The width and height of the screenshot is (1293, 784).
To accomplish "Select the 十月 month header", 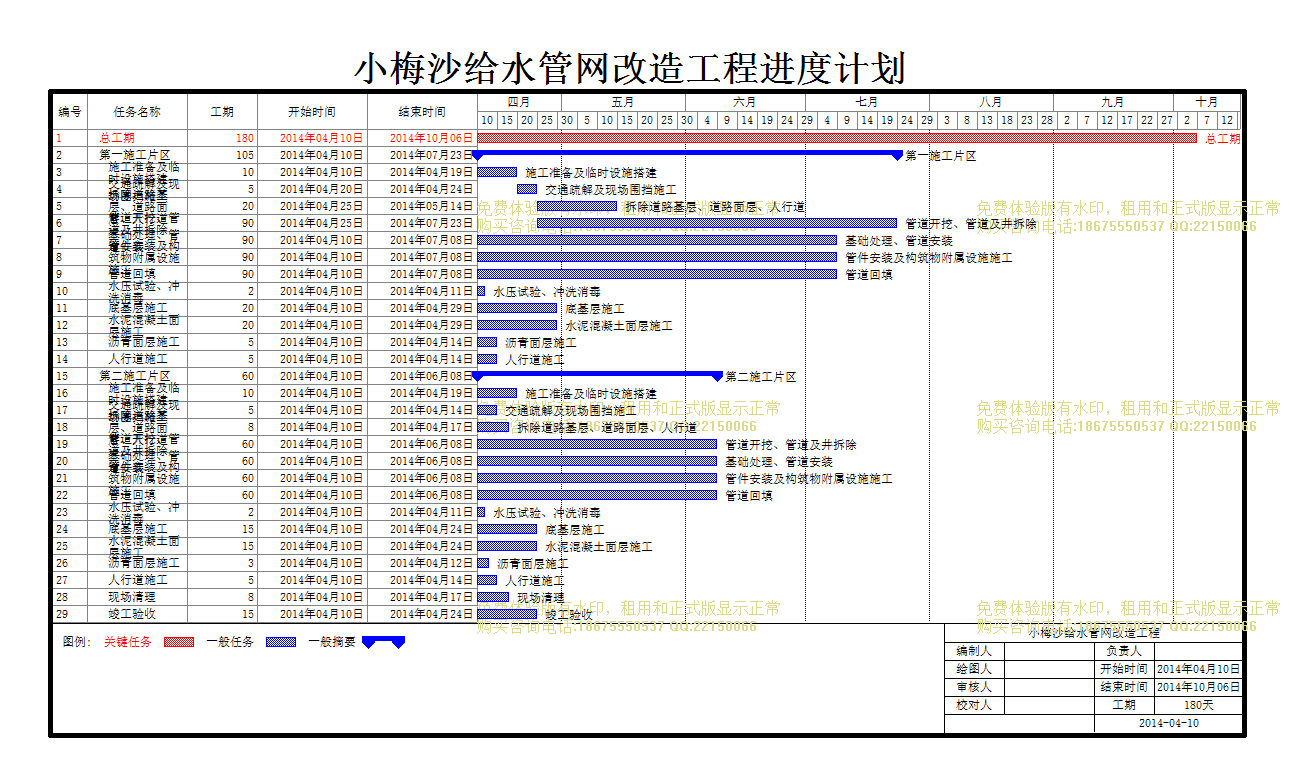I will pos(1207,102).
